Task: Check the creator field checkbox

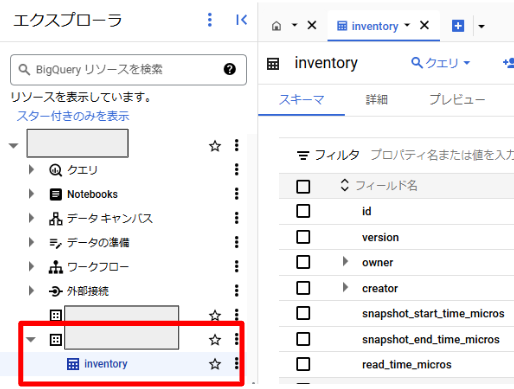Action: (x=303, y=288)
